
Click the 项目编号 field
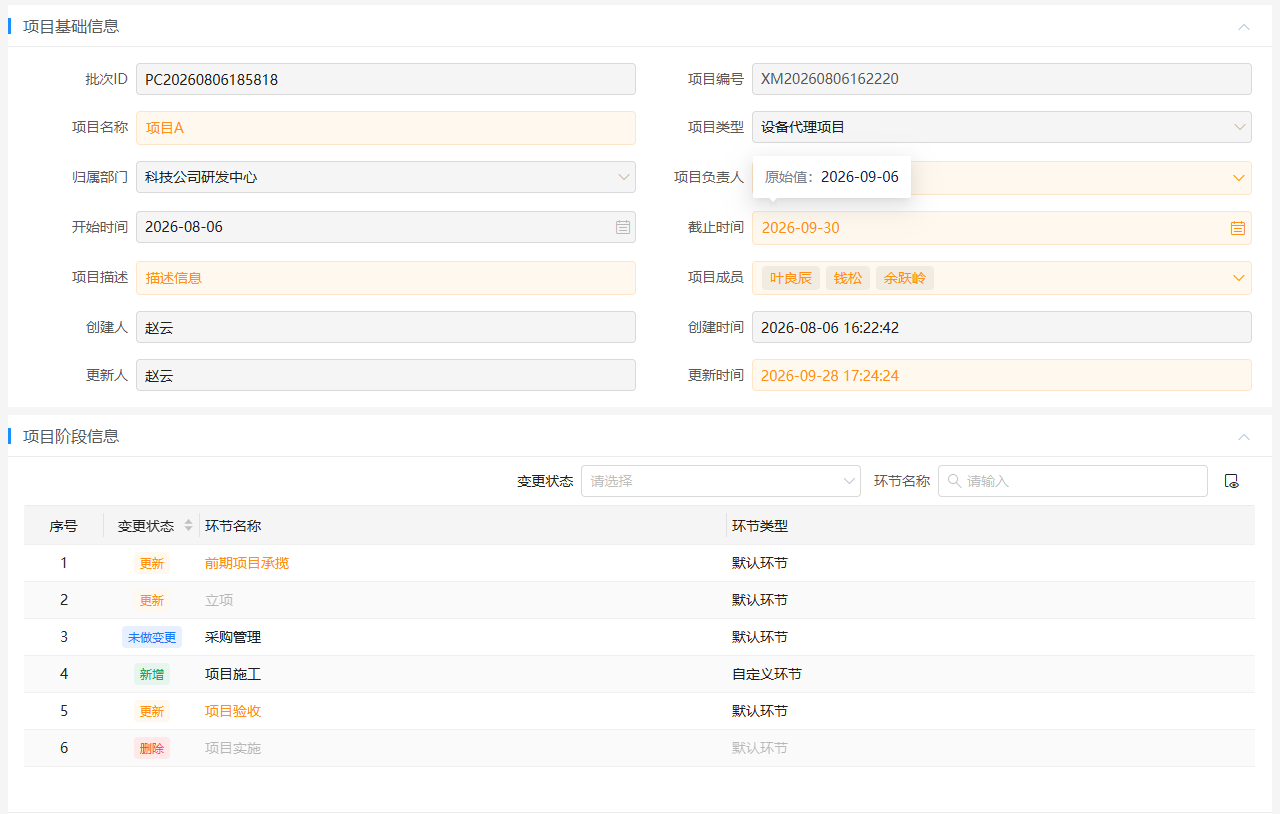click(1001, 79)
